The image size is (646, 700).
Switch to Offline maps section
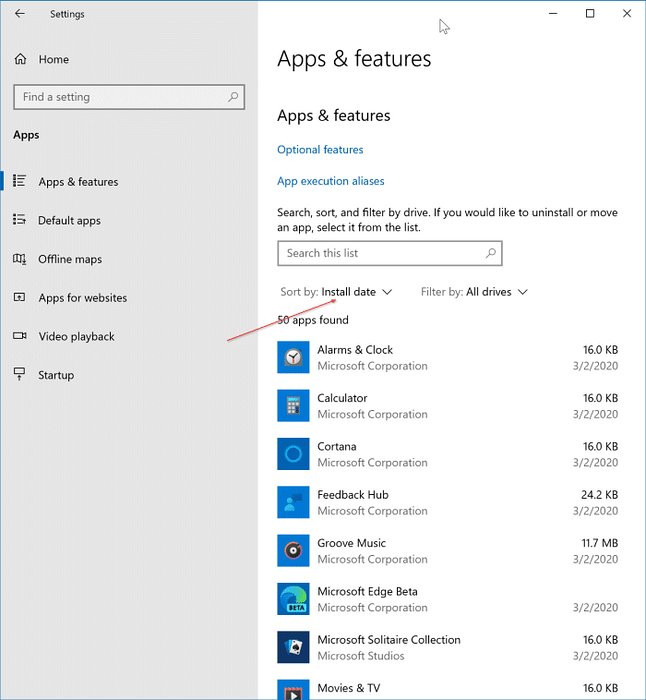point(70,259)
